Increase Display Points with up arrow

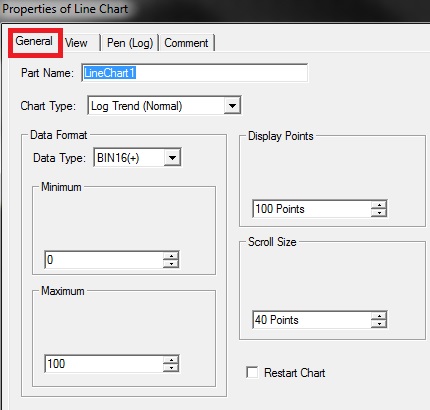click(379, 205)
